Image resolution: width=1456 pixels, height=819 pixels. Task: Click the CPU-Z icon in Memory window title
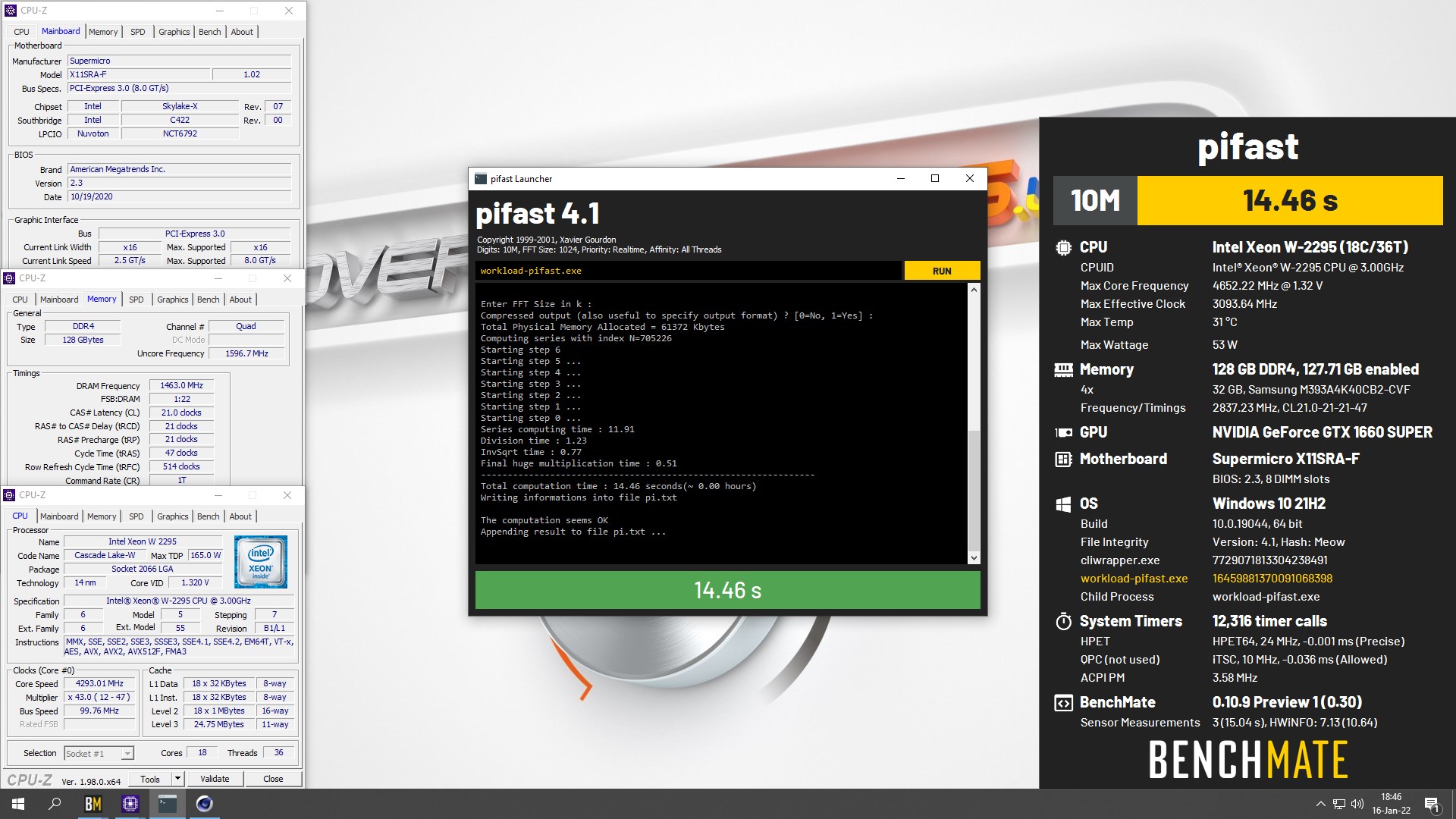click(9, 278)
